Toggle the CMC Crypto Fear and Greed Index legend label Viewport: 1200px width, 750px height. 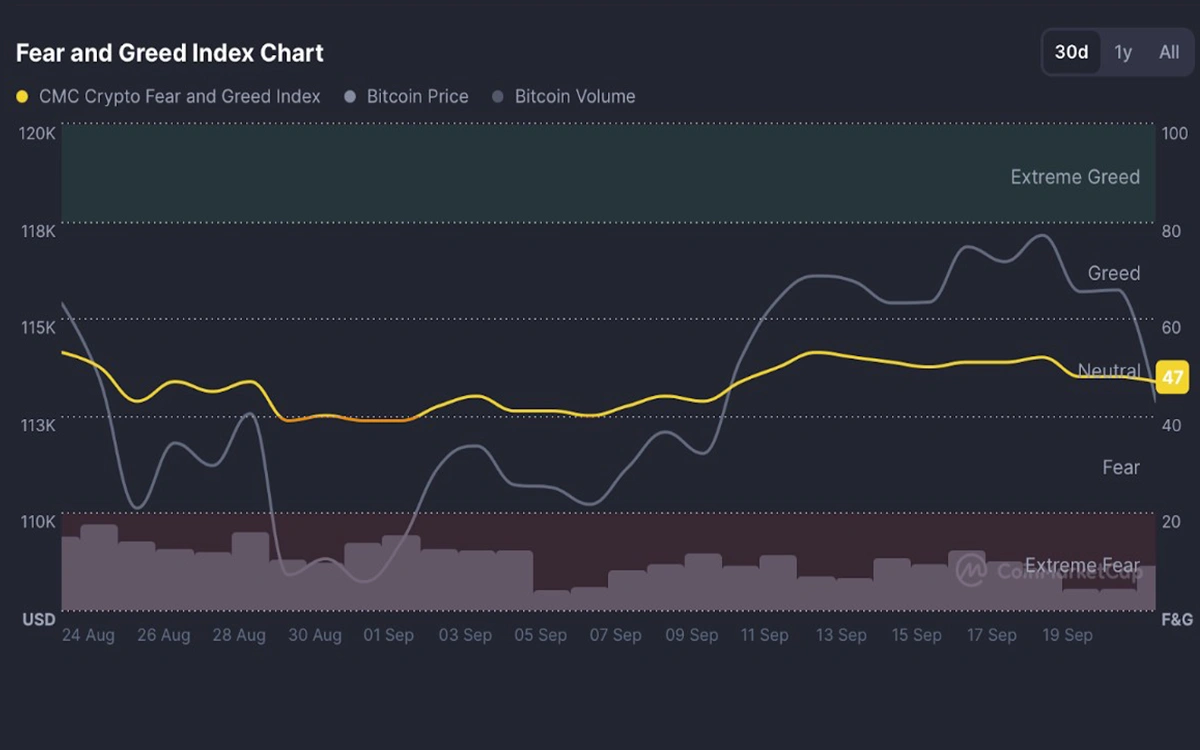click(179, 97)
